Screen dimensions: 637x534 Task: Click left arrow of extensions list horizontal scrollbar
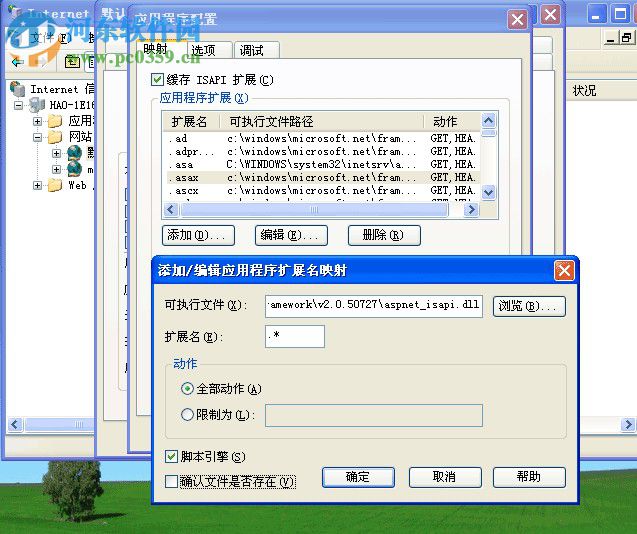[x=171, y=210]
